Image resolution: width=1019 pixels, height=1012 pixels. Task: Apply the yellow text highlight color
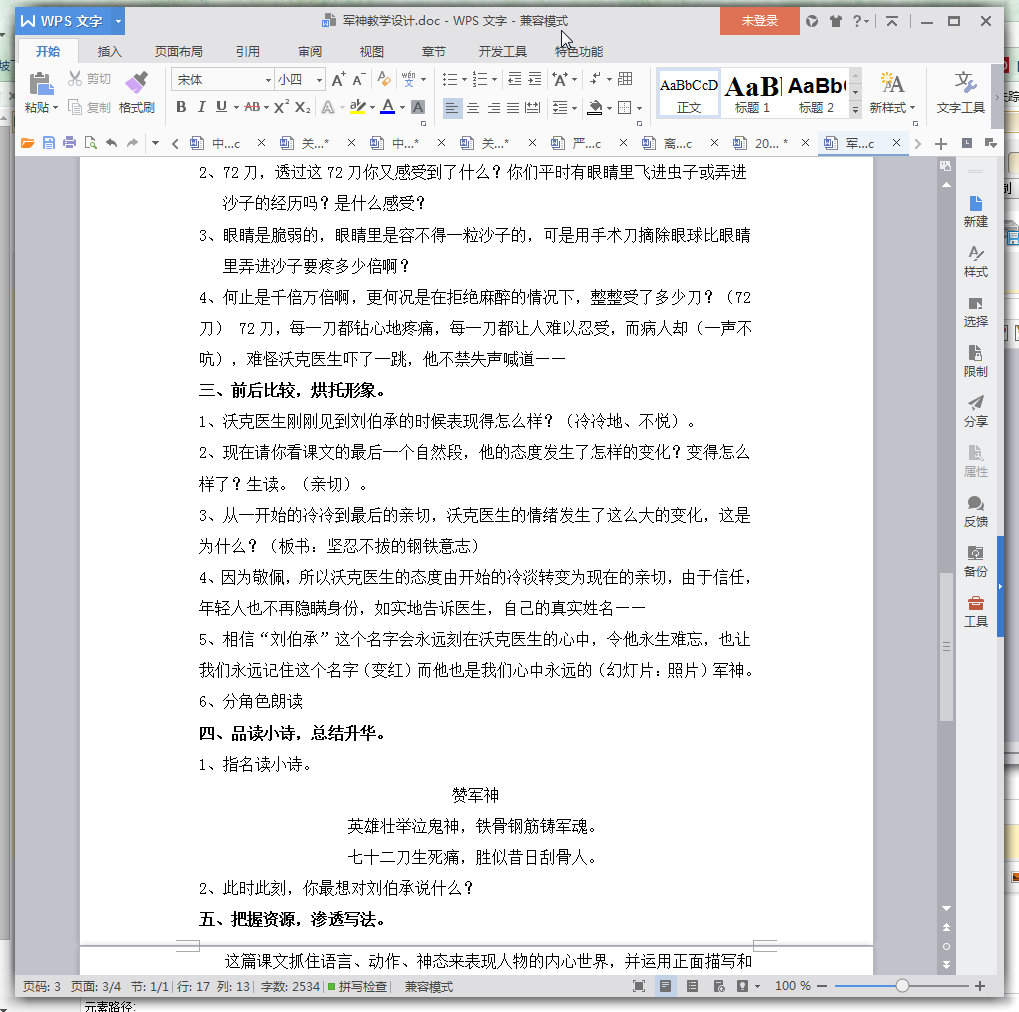coord(357,107)
